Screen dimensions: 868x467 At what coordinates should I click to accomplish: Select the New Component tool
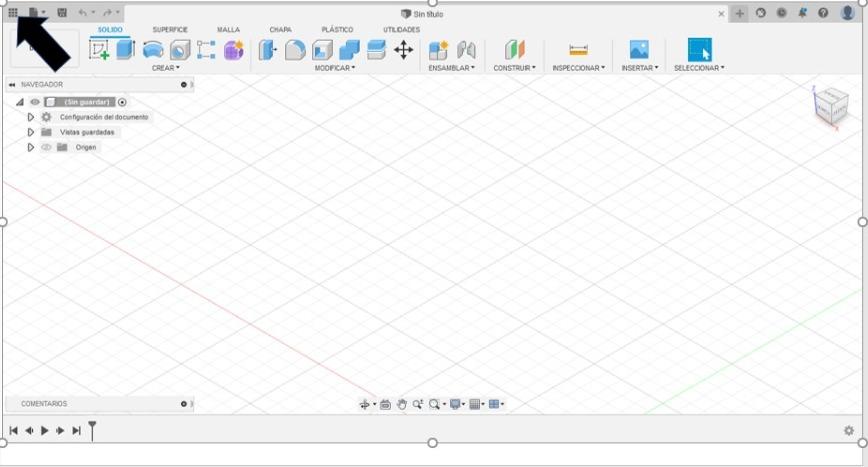pos(438,50)
